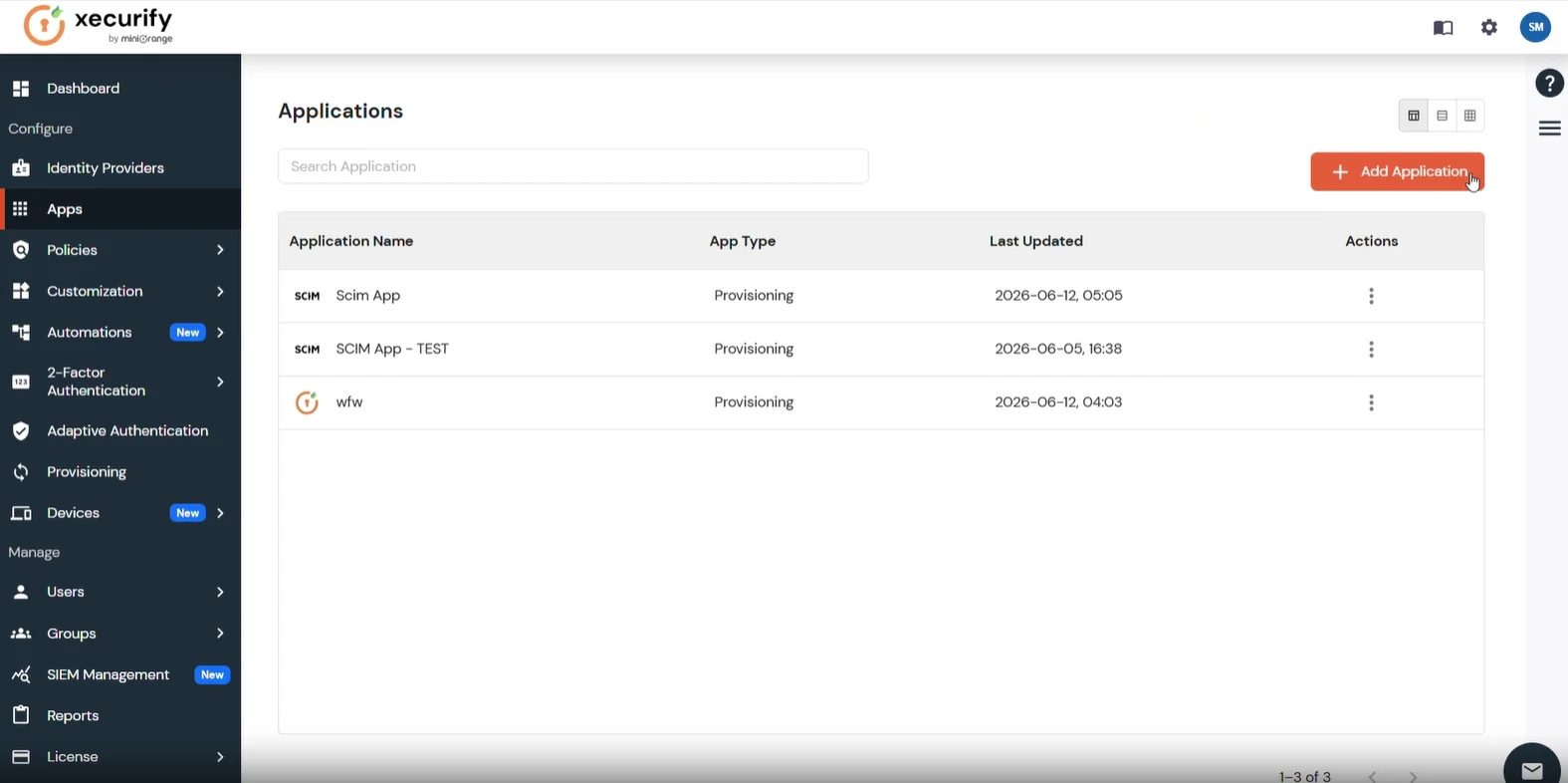Click the xecurify logo
This screenshot has height=783, width=1568.
coord(99,26)
